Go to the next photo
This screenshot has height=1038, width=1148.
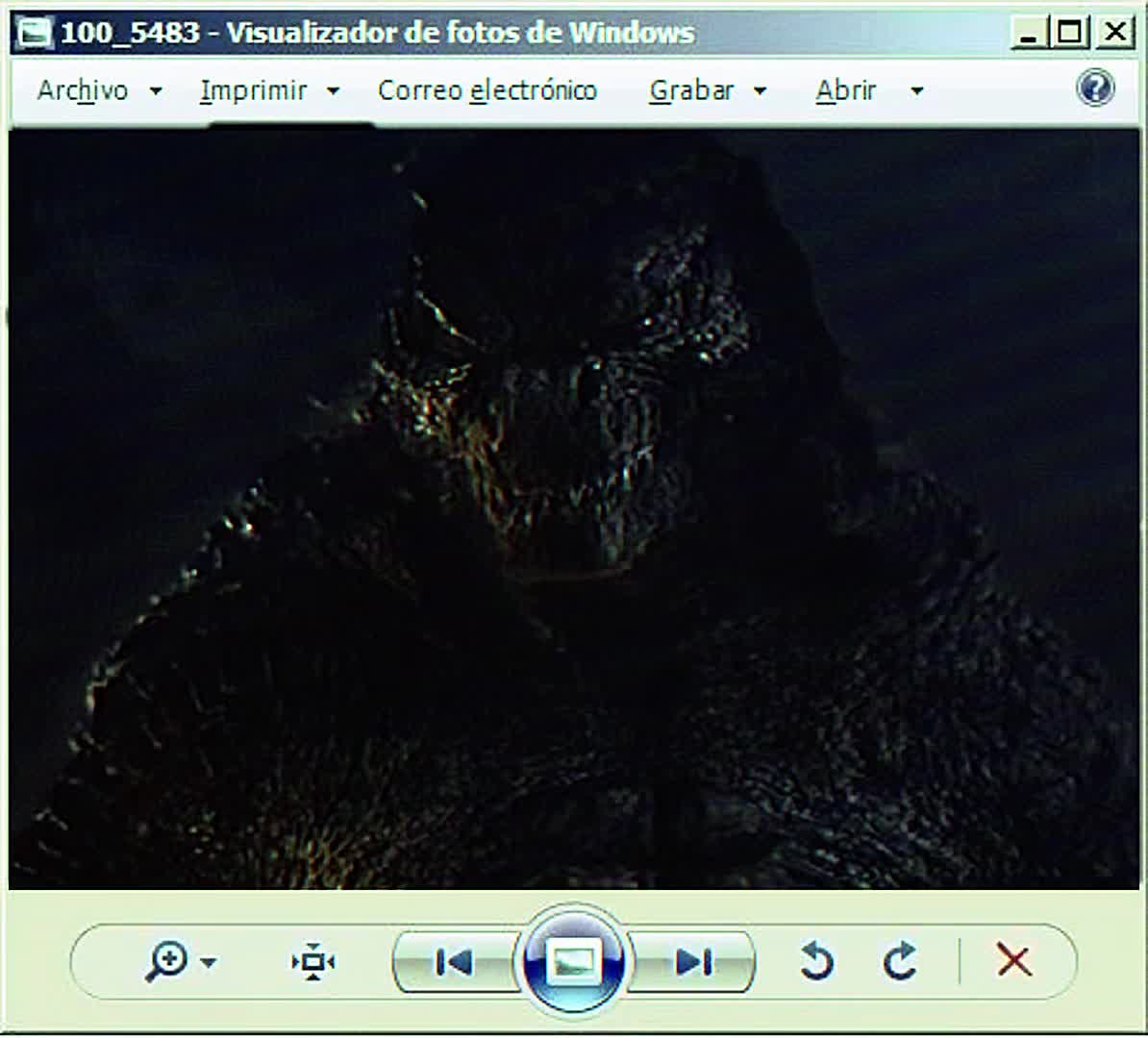coord(693,962)
